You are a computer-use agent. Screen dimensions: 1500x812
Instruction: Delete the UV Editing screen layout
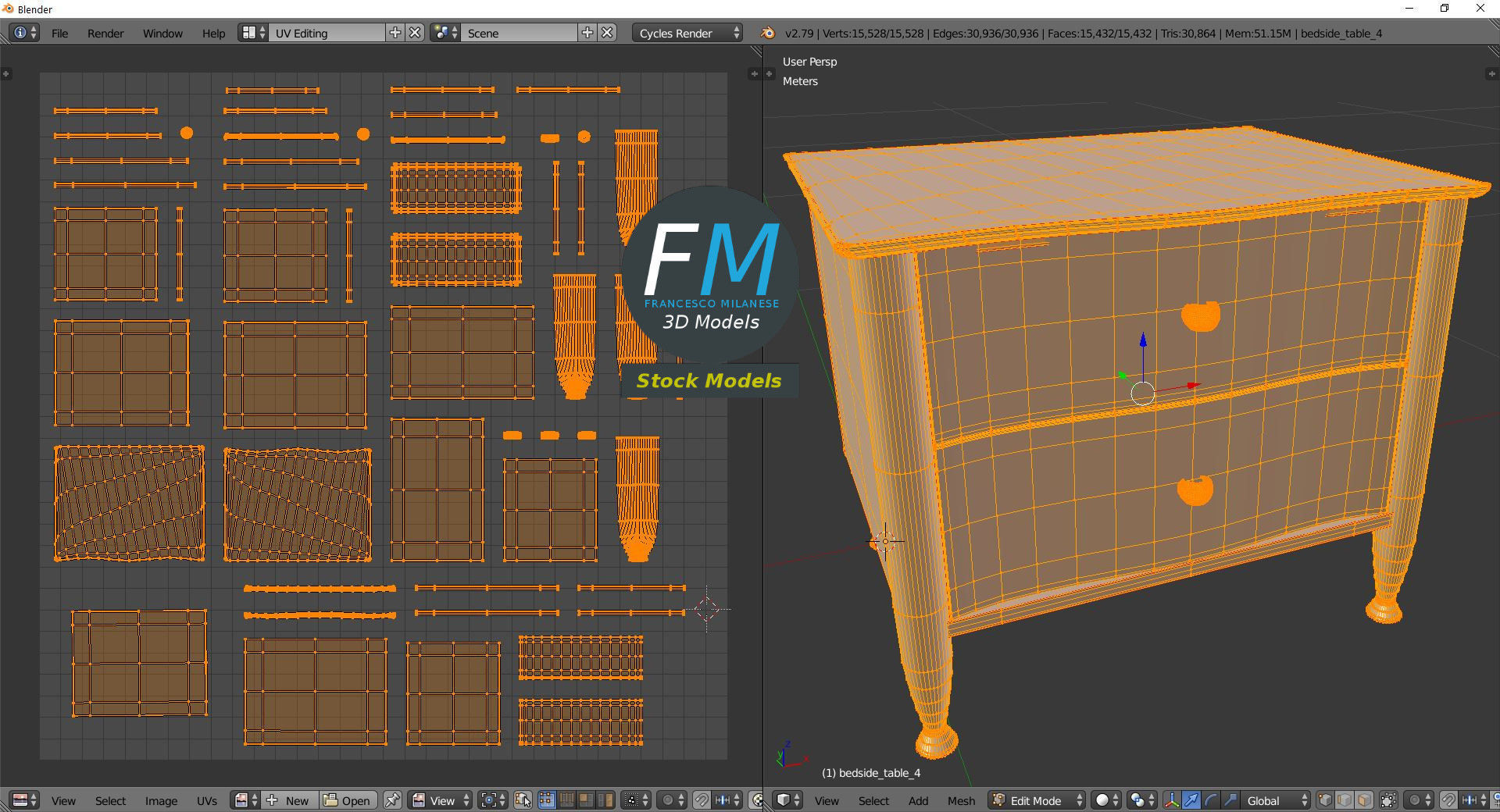[416, 33]
